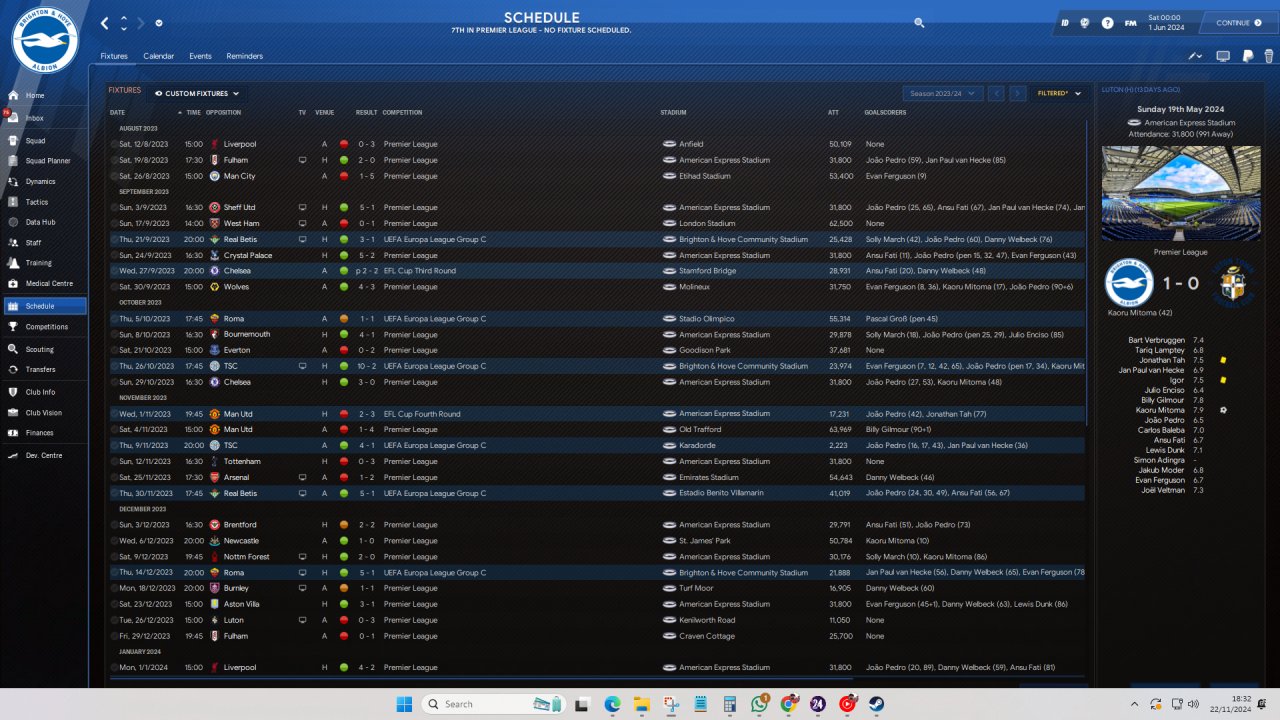The image size is (1280, 720).
Task: Open the pencil edit dropdown
Action: [x=1196, y=56]
